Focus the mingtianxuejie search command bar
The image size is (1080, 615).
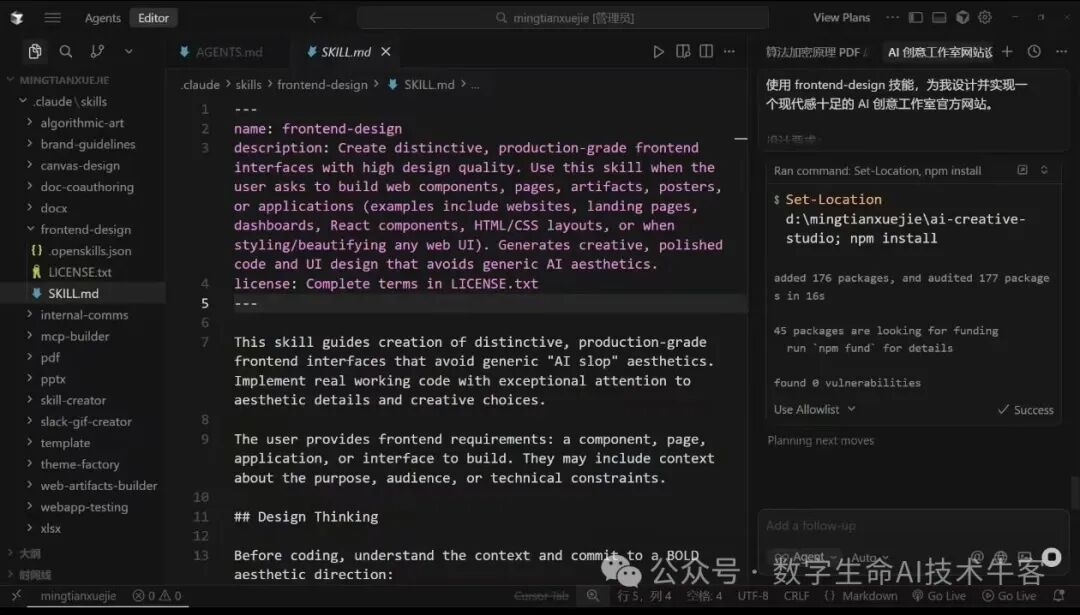tap(563, 18)
